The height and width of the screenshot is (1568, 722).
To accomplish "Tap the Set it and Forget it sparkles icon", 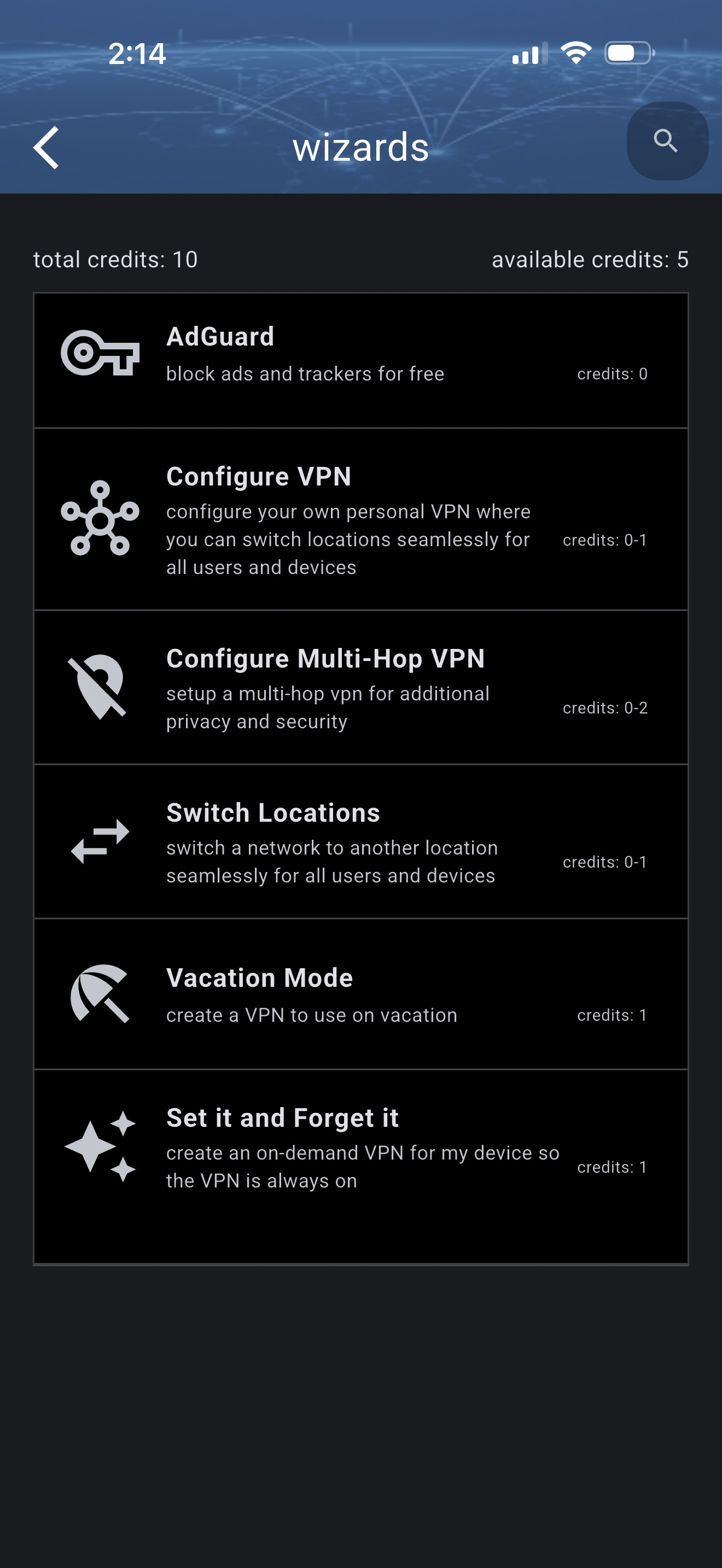I will [x=100, y=1145].
